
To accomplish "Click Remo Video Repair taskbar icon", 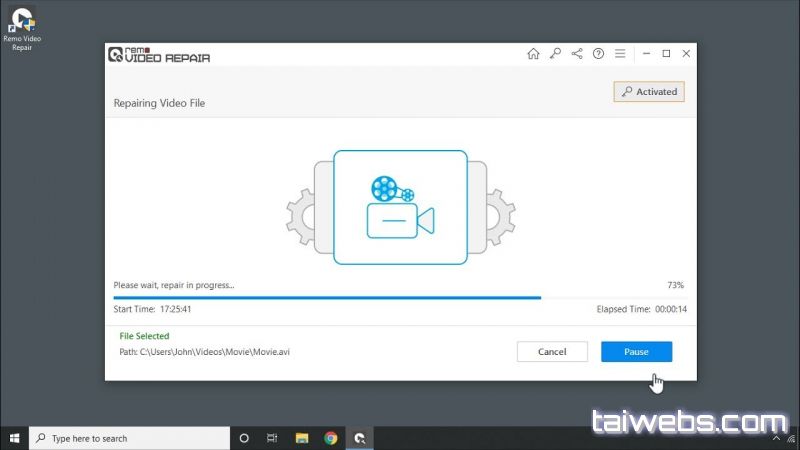I will coord(360,438).
